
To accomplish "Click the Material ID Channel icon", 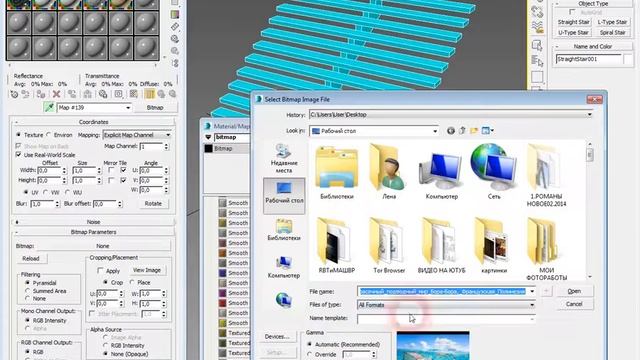I will (x=118, y=94).
